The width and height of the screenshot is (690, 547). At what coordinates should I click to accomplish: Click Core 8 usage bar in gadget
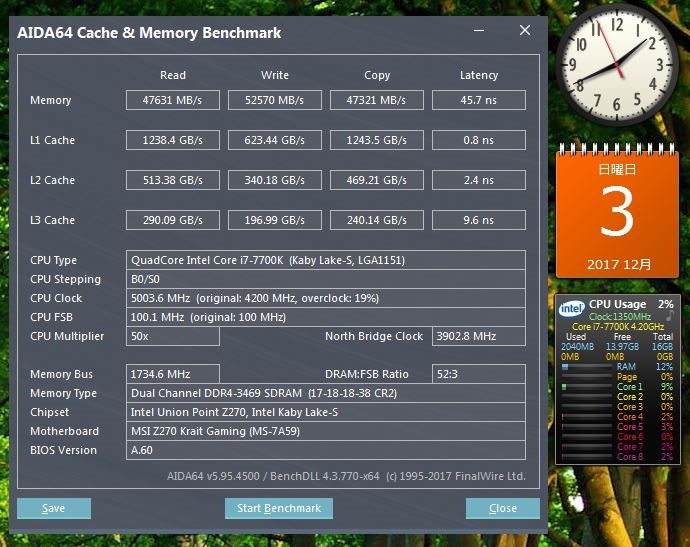(x=587, y=457)
